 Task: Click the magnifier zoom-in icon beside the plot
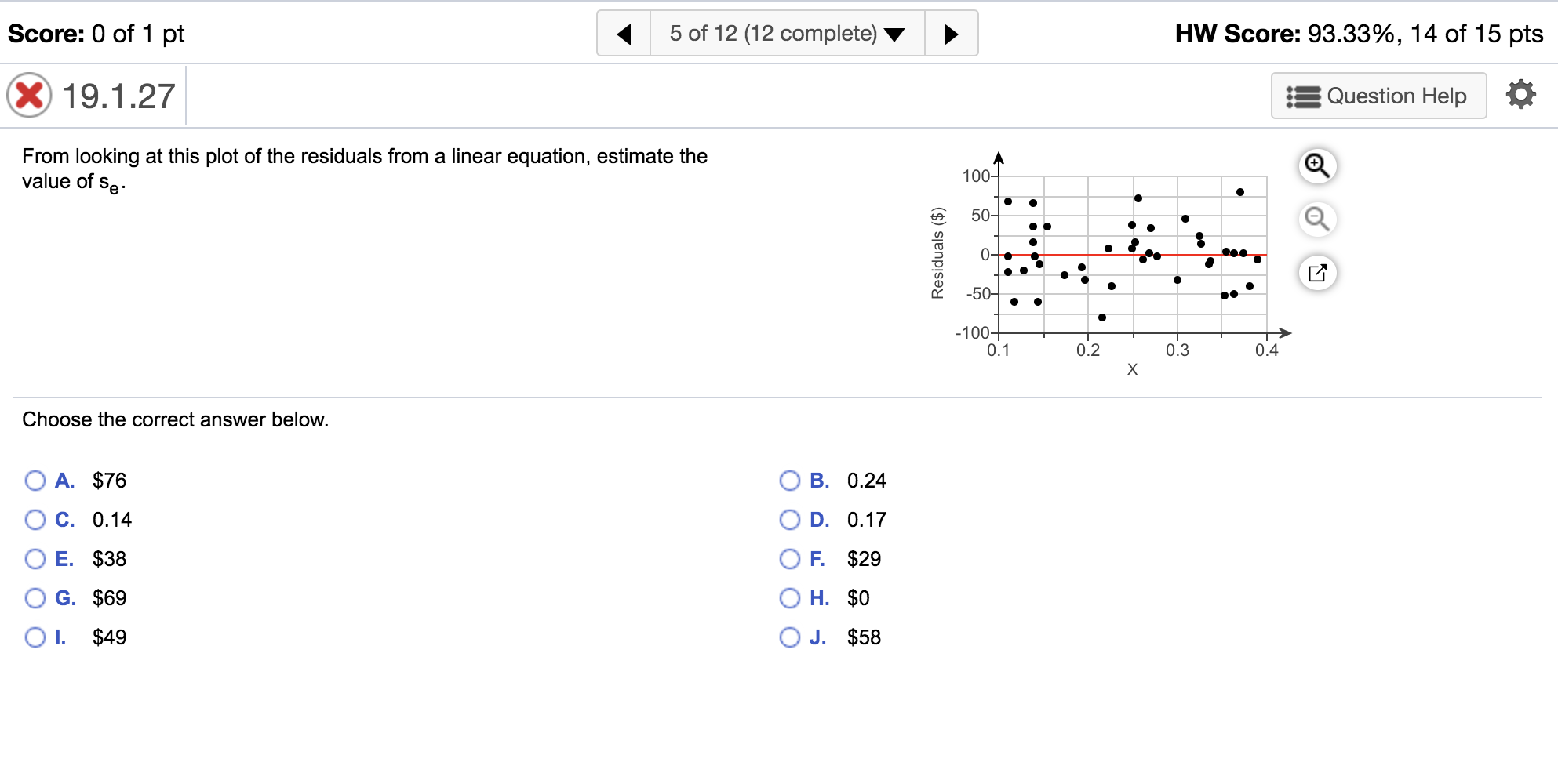click(x=1317, y=166)
